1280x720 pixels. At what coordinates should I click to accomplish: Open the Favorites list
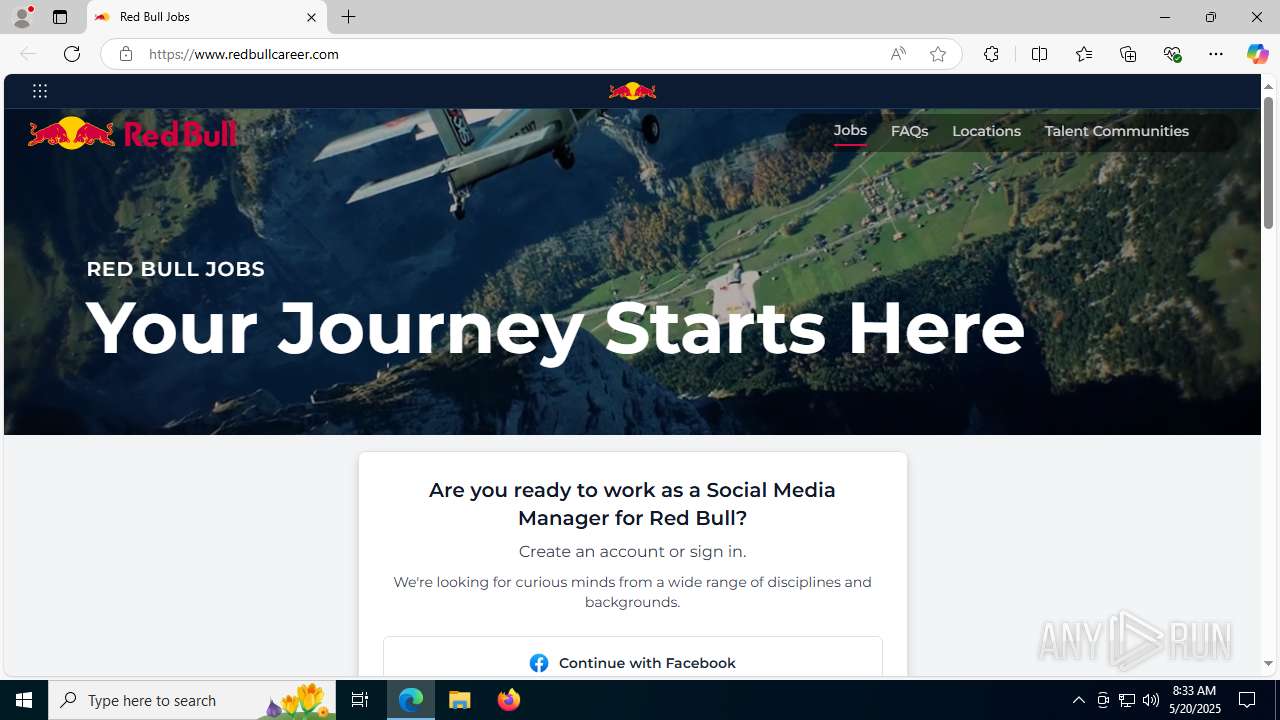pos(1083,54)
